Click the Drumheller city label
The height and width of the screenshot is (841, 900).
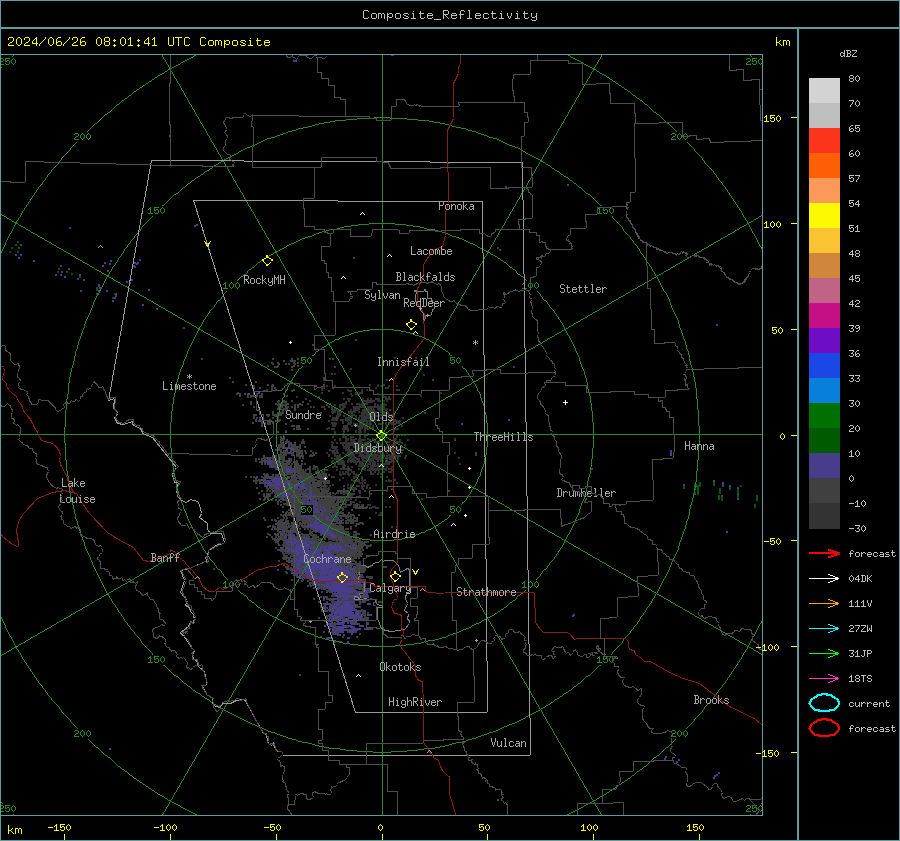pos(586,493)
